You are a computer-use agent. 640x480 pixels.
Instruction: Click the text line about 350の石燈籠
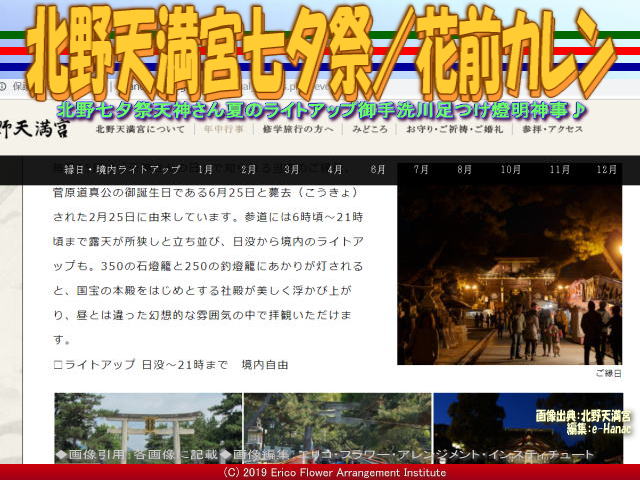(208, 266)
